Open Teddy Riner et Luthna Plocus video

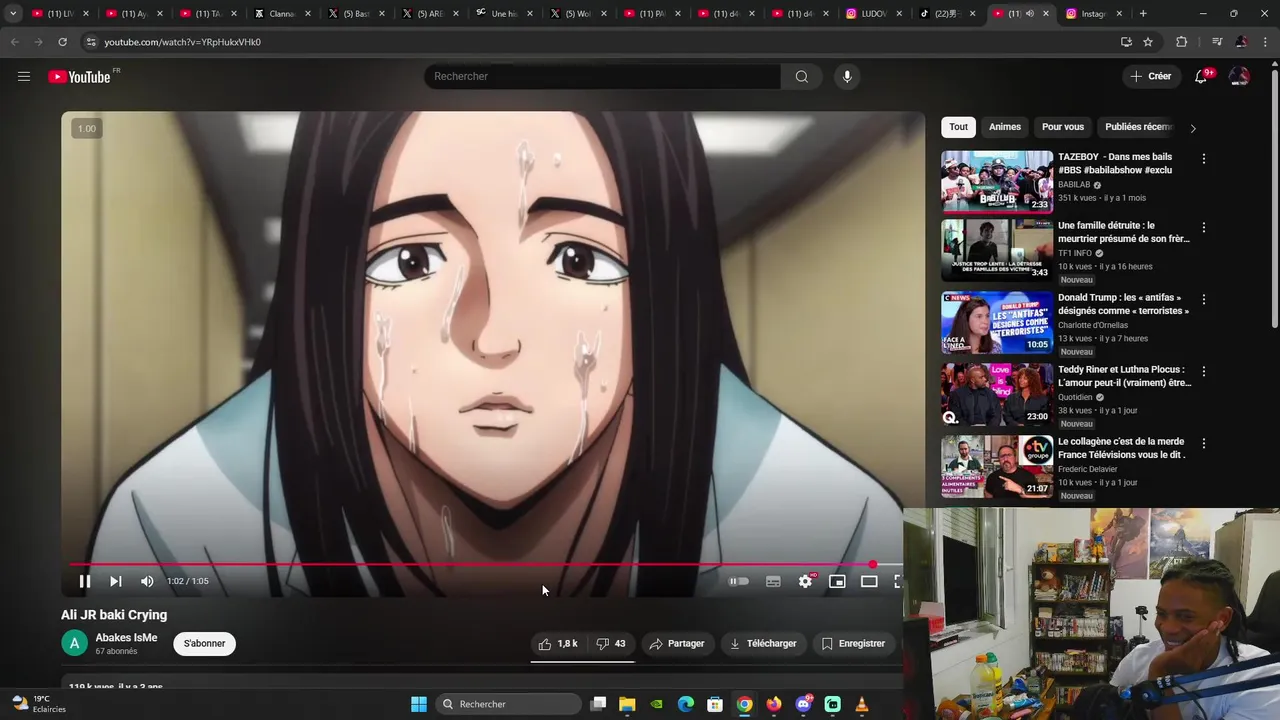pos(1124,376)
